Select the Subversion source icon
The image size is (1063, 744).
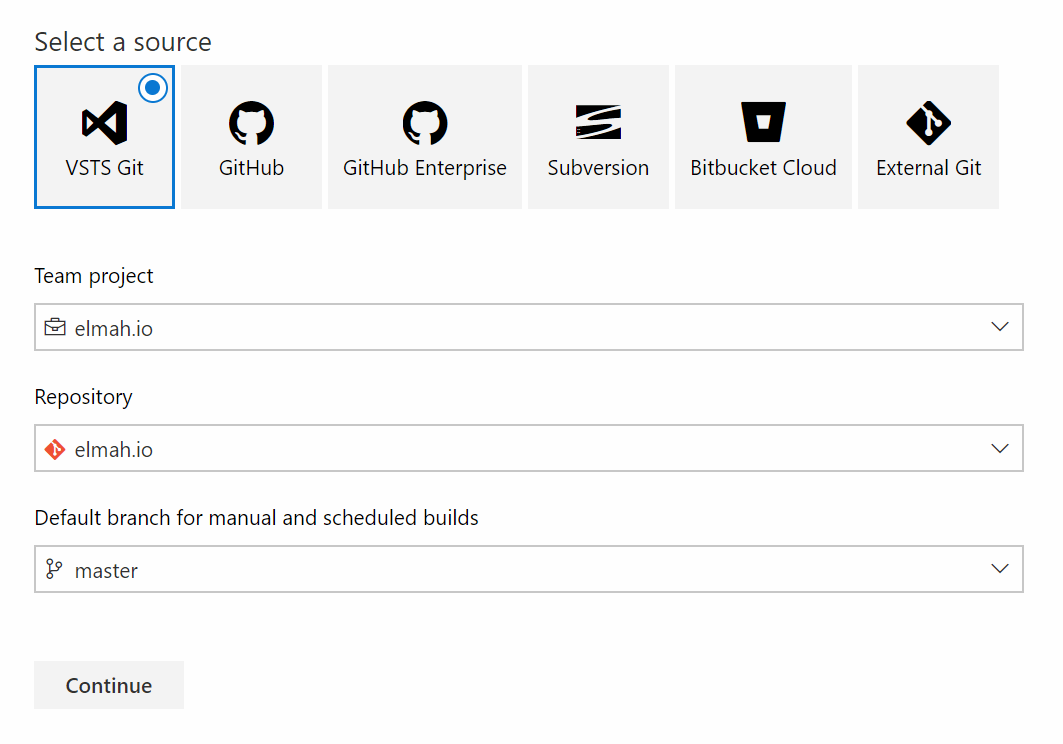point(597,123)
